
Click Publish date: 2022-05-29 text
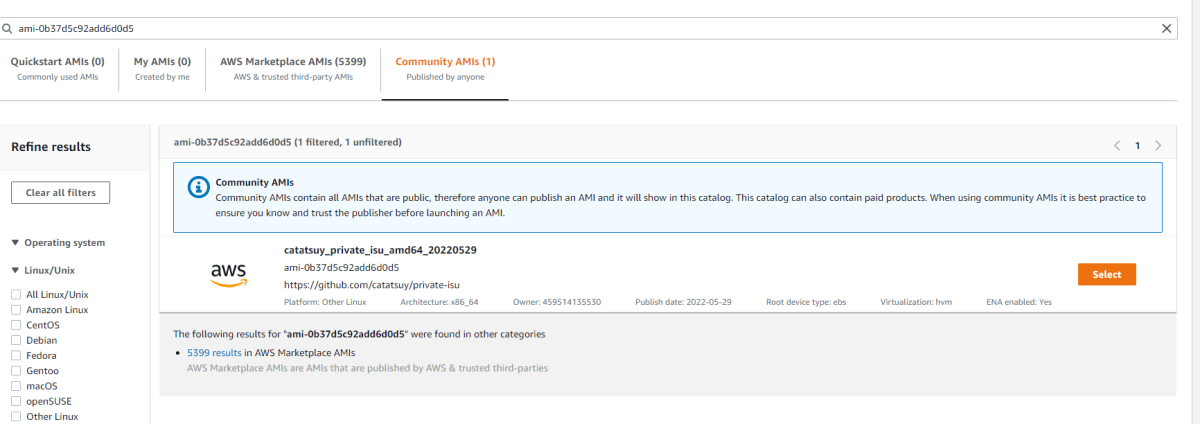684,301
